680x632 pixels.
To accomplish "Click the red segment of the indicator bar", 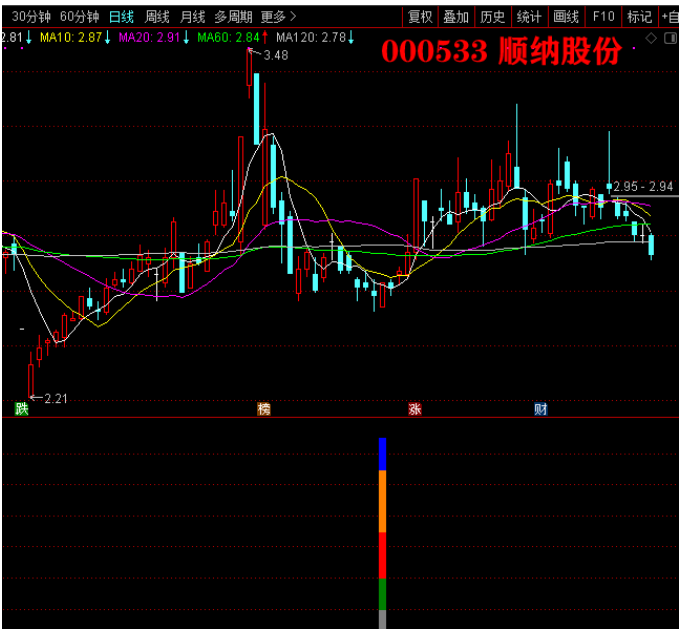I will [x=382, y=555].
